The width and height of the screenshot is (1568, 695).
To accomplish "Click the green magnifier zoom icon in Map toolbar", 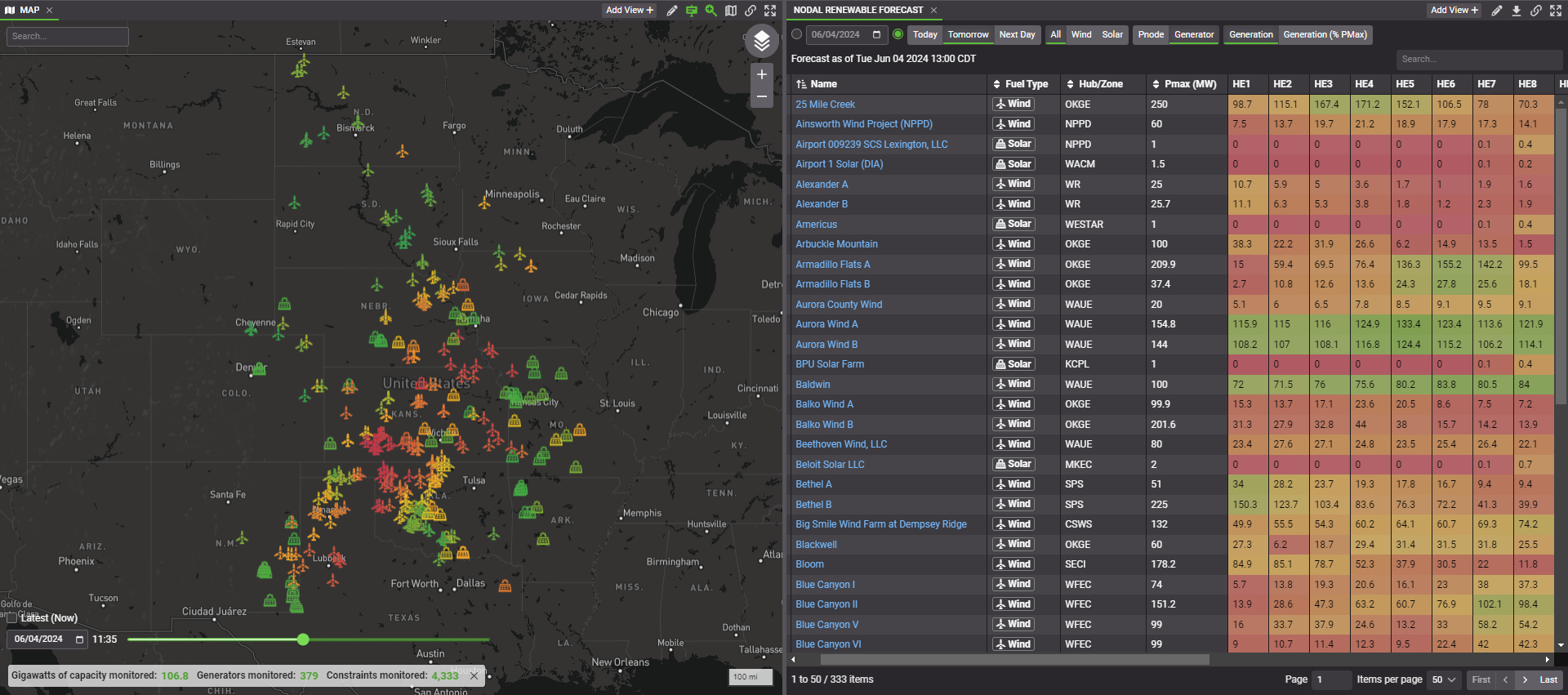I will click(x=711, y=11).
